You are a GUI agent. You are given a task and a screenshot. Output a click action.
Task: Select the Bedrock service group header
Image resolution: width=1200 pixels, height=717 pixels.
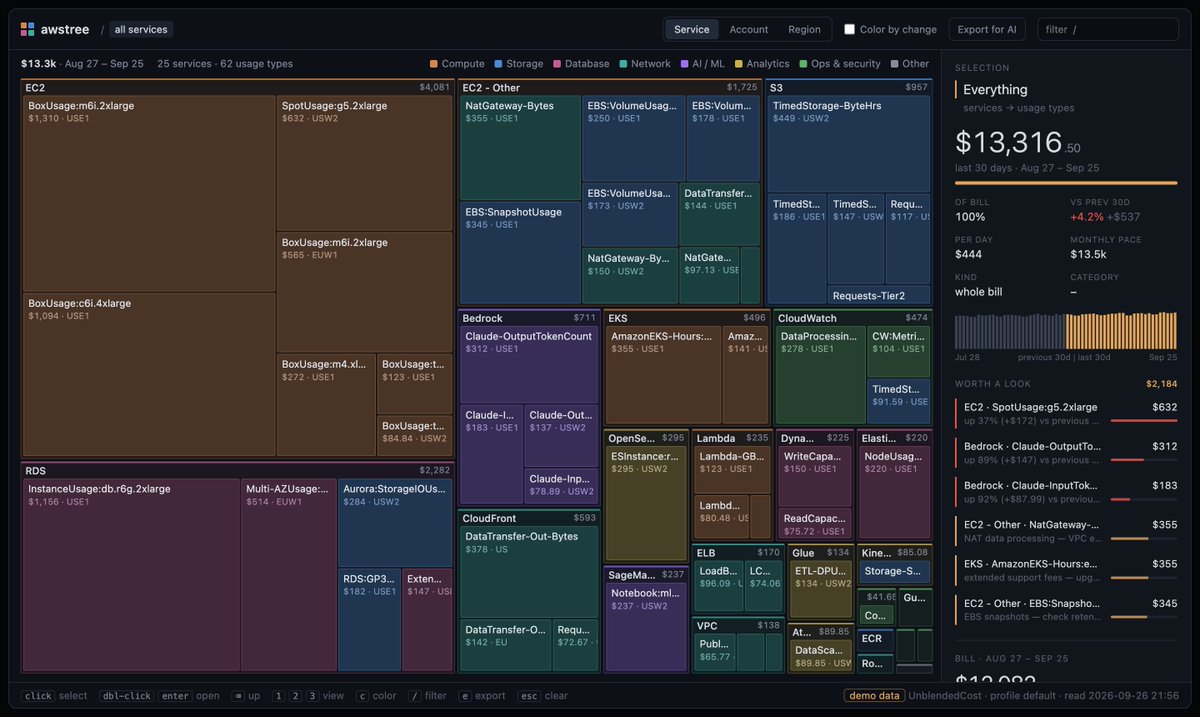[x=530, y=318]
